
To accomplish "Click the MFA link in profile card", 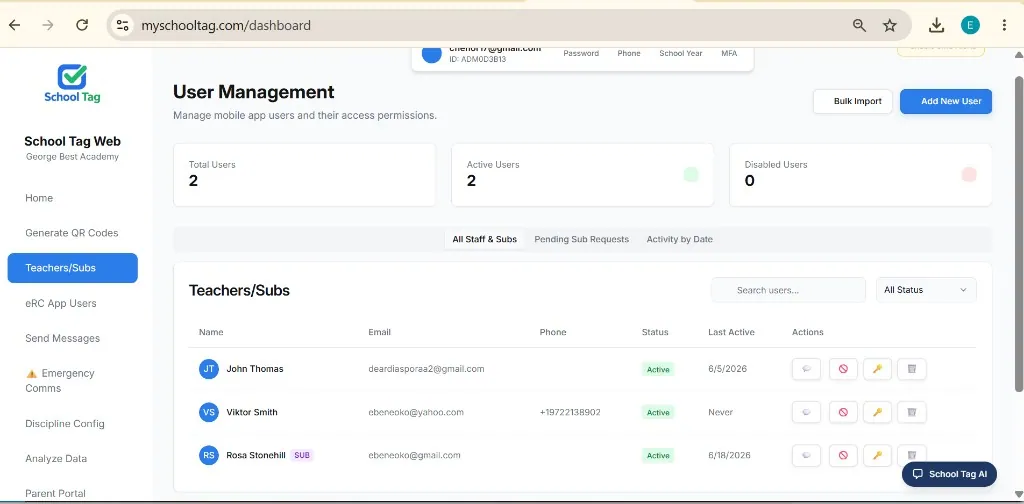I will pyautogui.click(x=729, y=54).
